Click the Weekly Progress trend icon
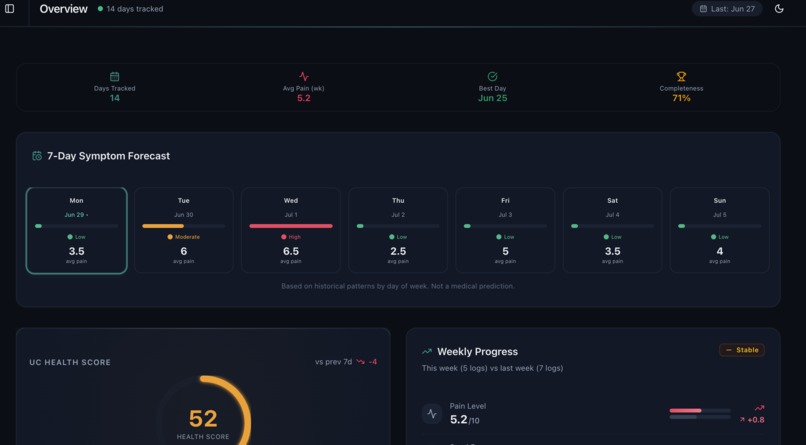Image resolution: width=806 pixels, height=445 pixels. pos(427,351)
